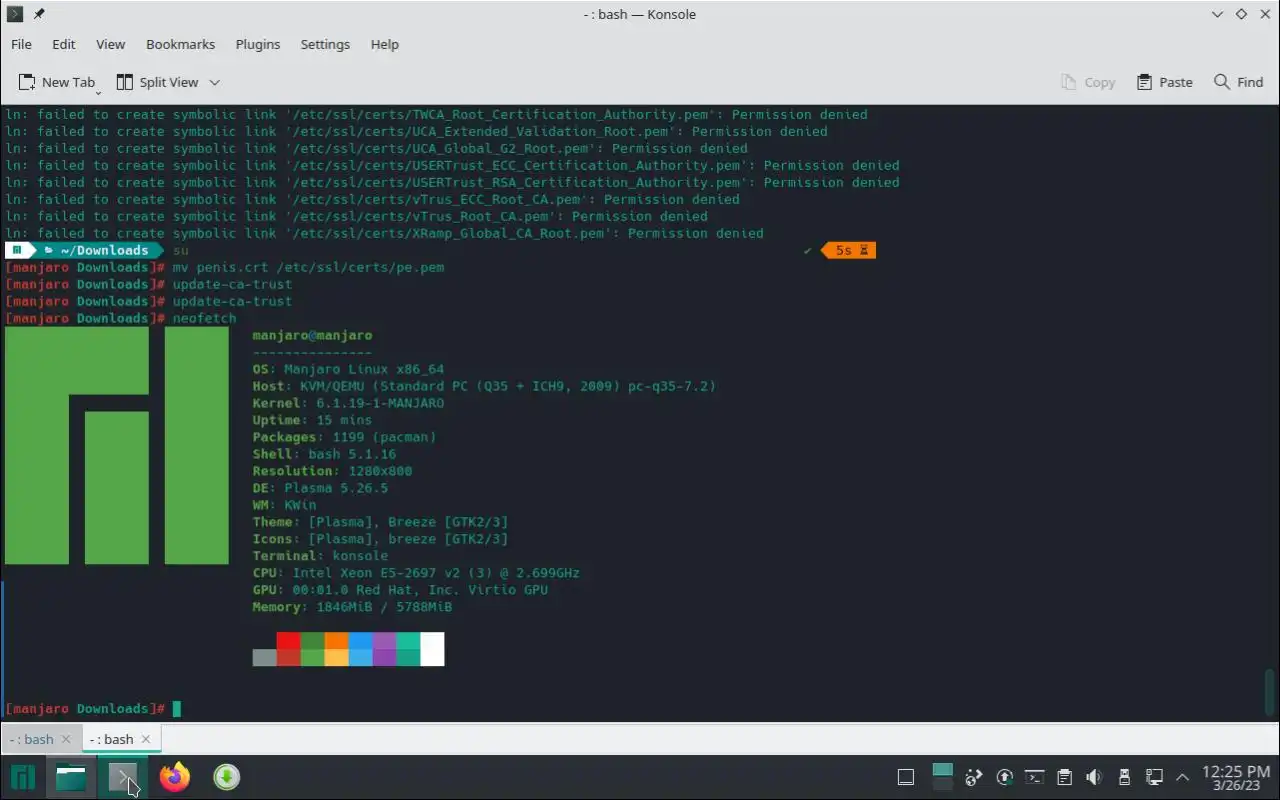The width and height of the screenshot is (1280, 800).
Task: Switch to the inactive bash tab
Action: click(31, 739)
